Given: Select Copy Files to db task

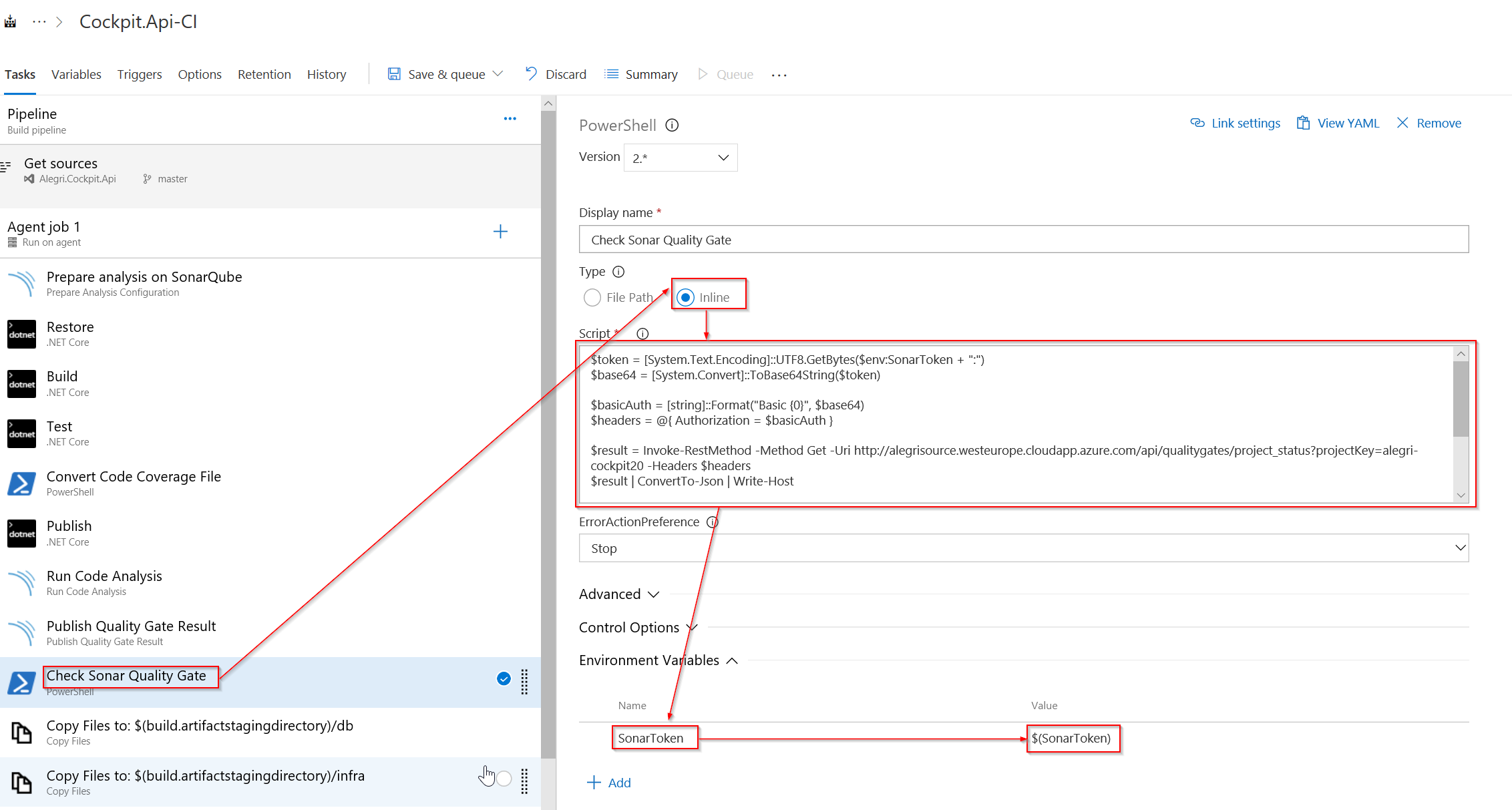Looking at the screenshot, I should [x=270, y=733].
